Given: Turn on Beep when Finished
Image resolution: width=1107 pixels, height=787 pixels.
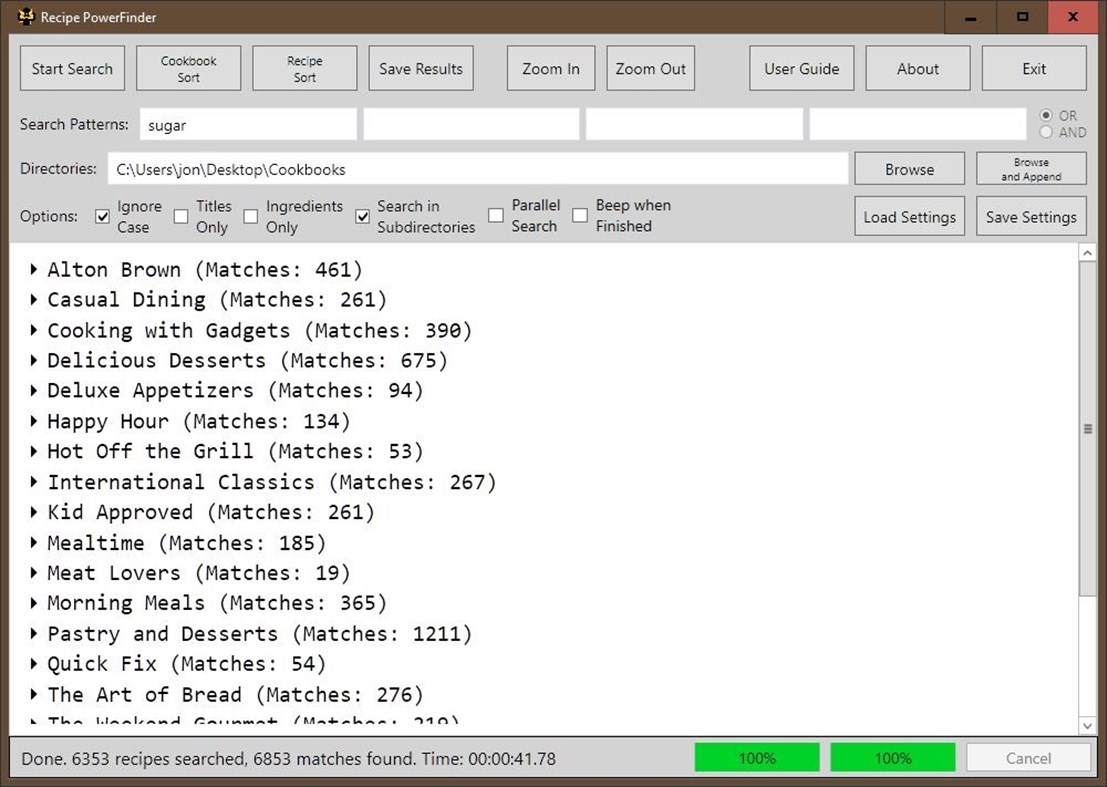Looking at the screenshot, I should [580, 216].
